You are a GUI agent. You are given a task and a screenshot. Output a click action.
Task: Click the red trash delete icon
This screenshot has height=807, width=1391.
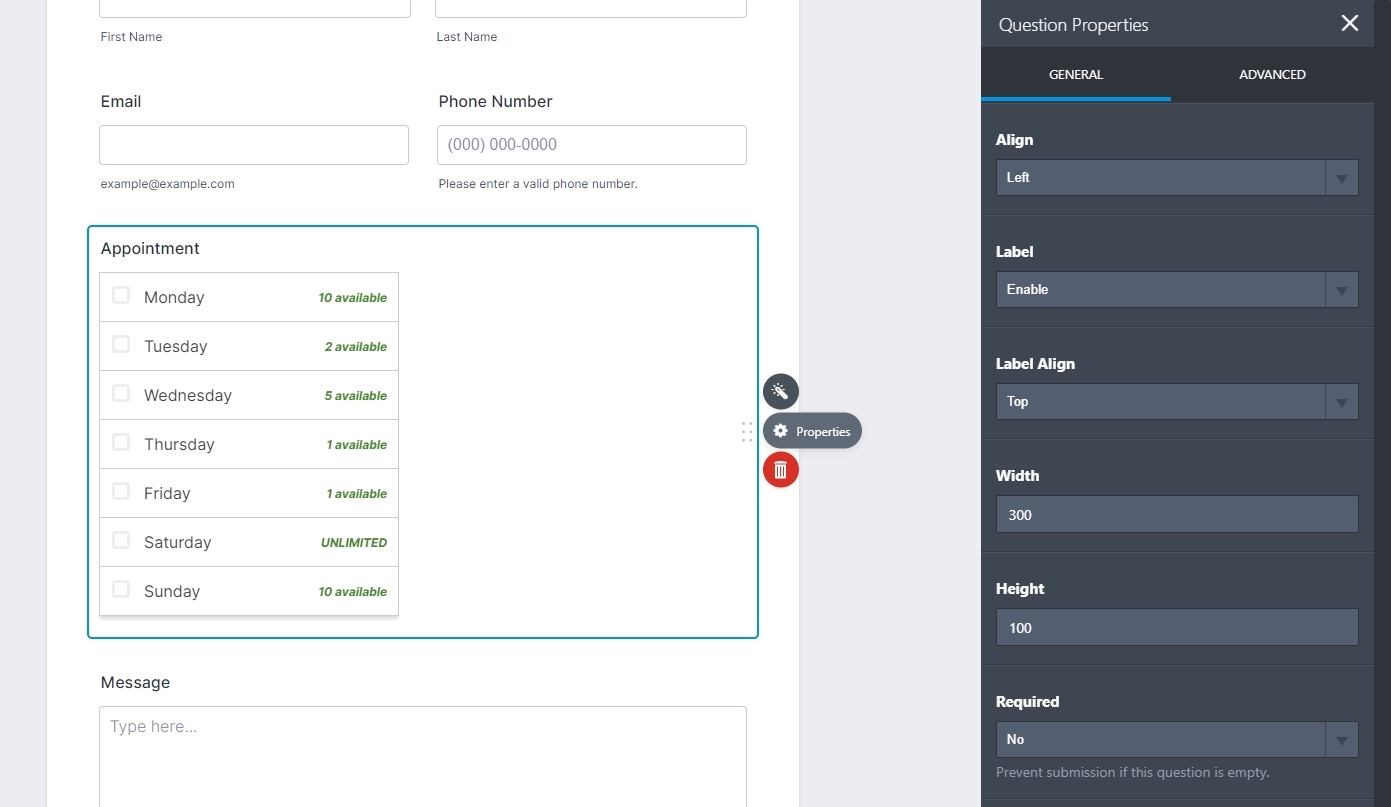[780, 470]
